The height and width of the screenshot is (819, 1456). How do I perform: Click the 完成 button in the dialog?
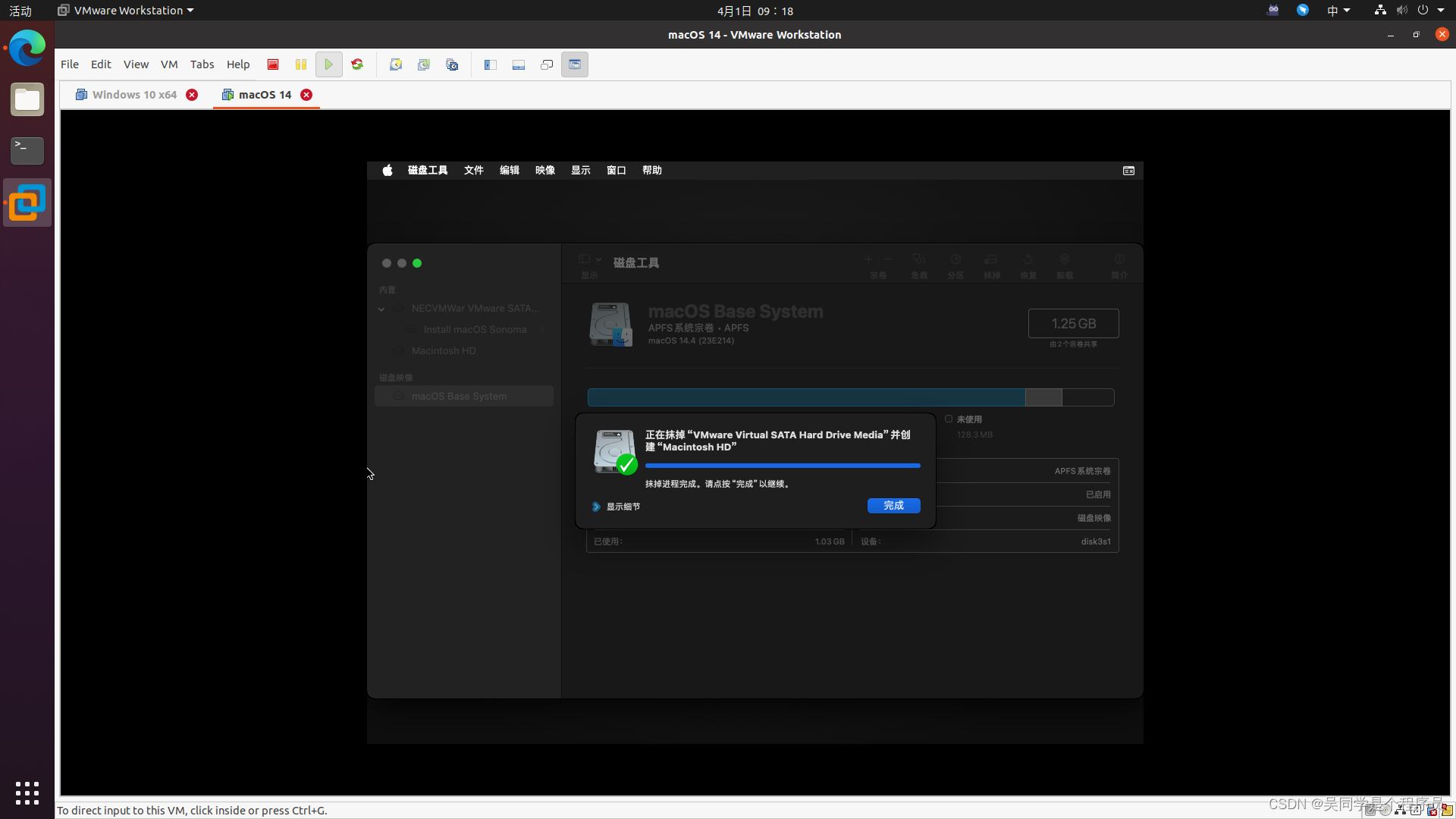coord(893,506)
